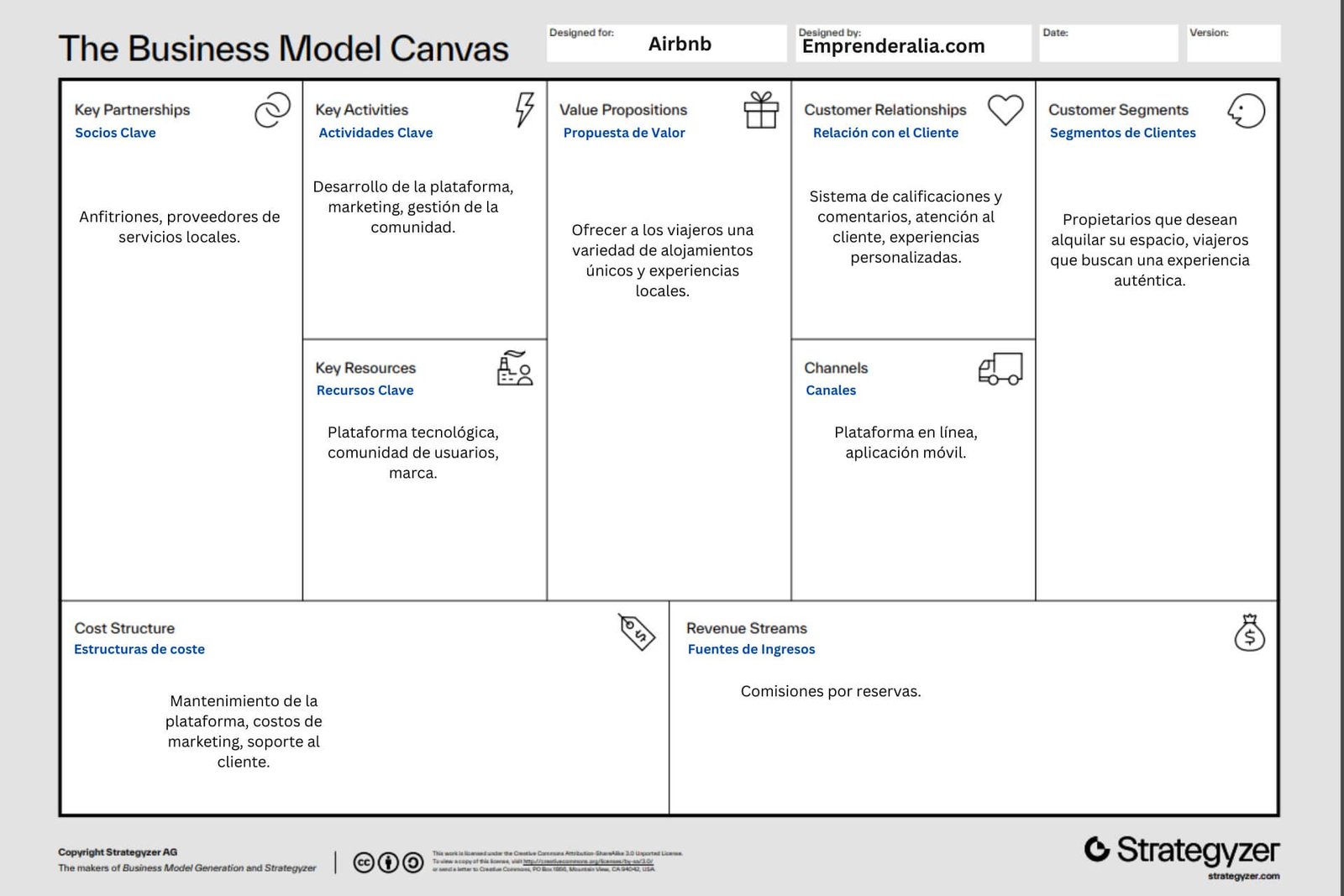Click the Creative Commons share-alike icon
The height and width of the screenshot is (896, 1344).
pyautogui.click(x=413, y=862)
